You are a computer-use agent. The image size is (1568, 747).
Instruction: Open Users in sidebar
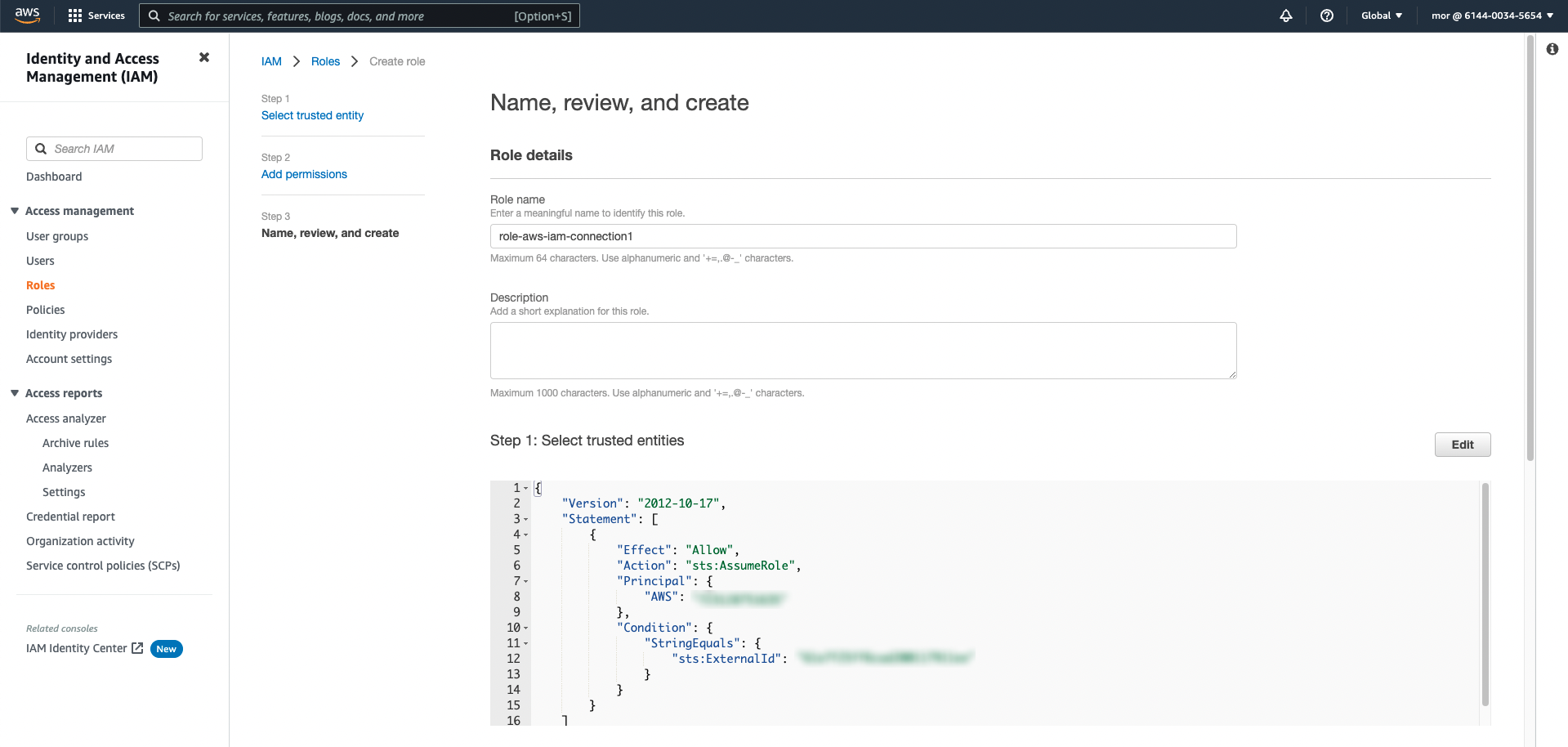[40, 261]
